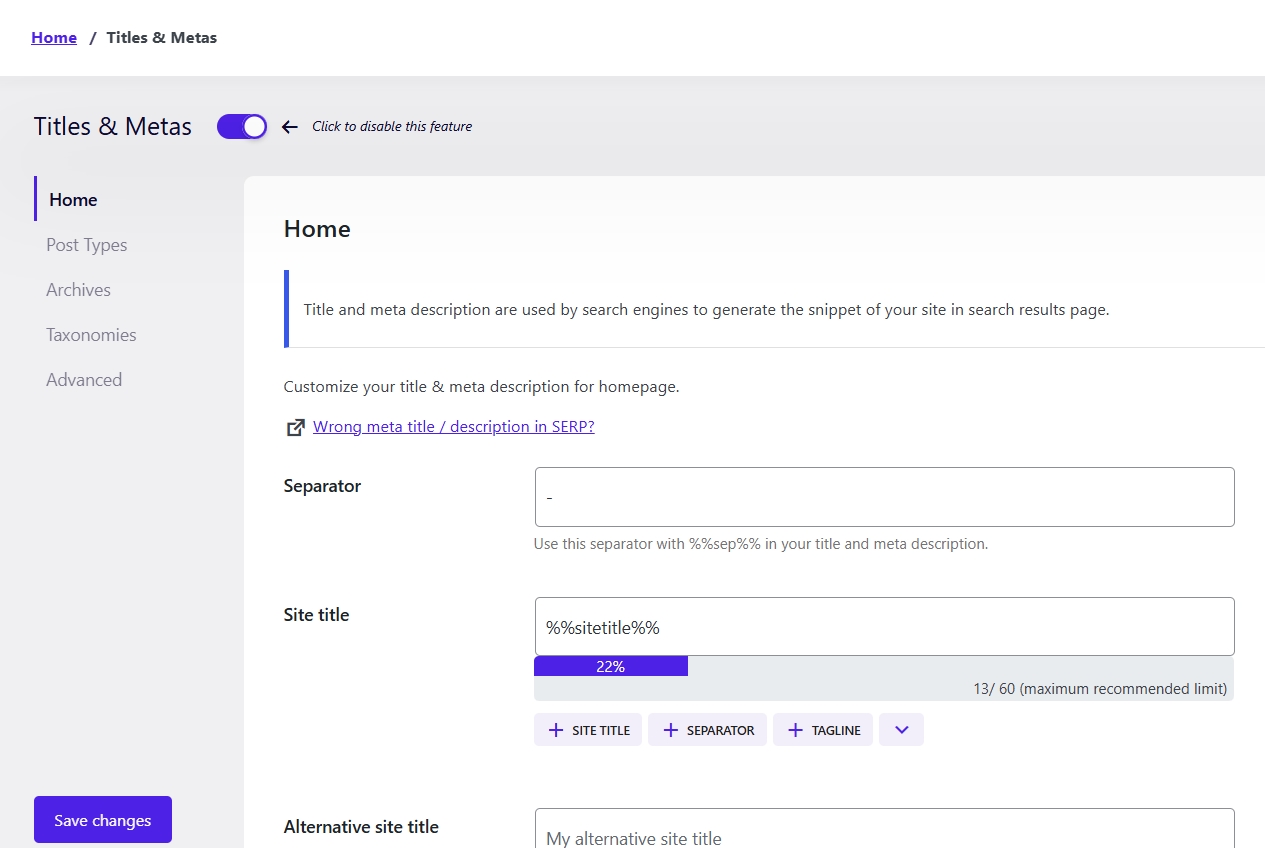This screenshot has width=1265, height=848.
Task: Click the plus icon on Tagline tag
Action: coord(795,730)
